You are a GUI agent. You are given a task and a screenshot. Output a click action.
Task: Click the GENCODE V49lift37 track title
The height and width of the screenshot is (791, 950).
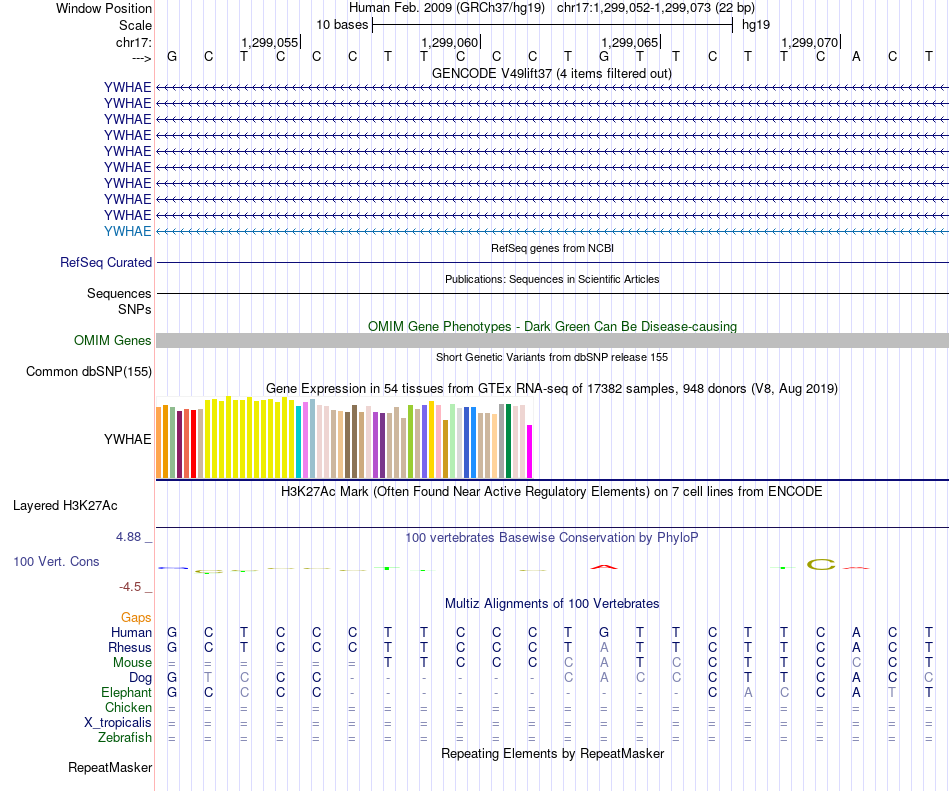tap(552, 73)
